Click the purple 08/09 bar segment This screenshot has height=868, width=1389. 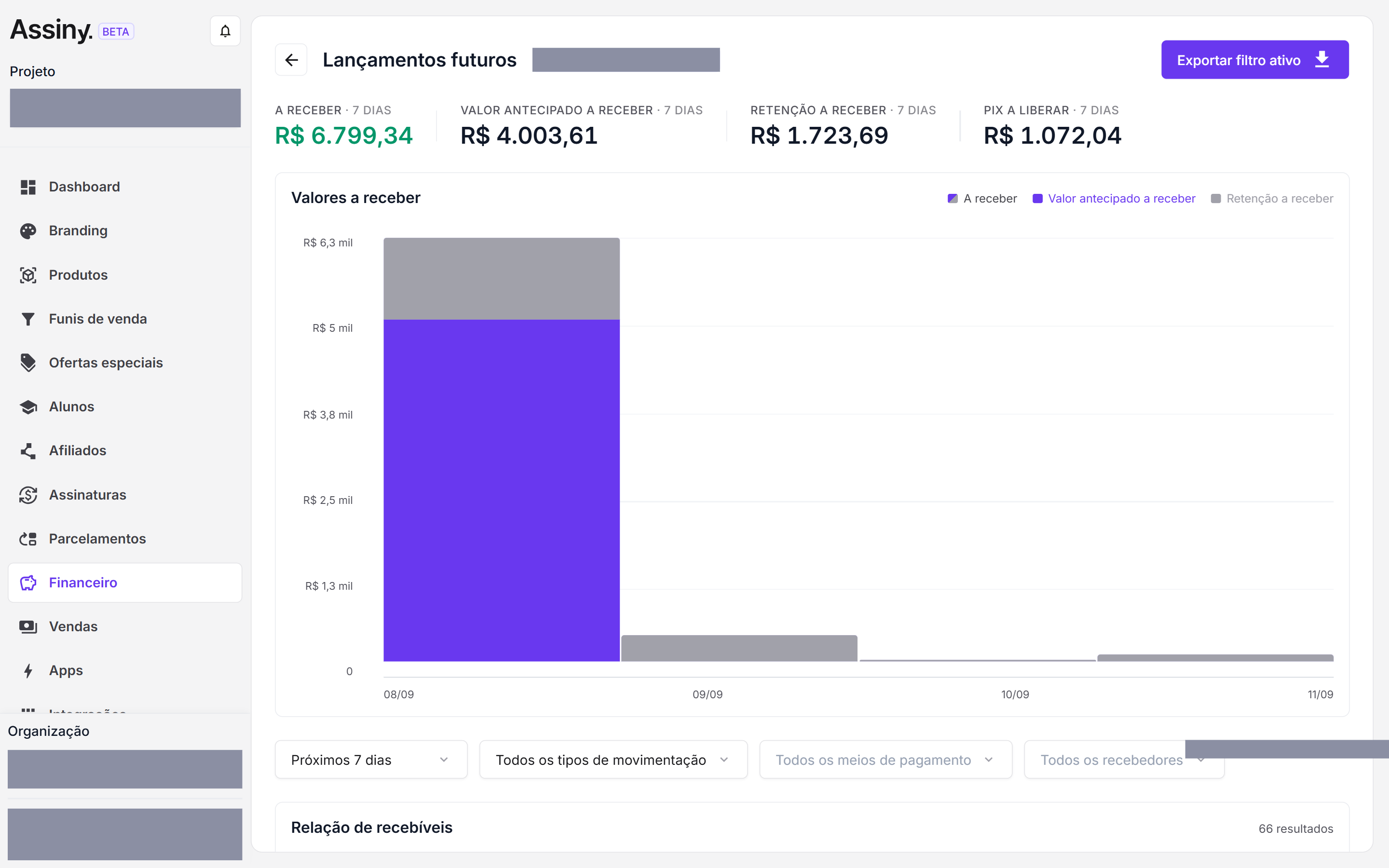[502, 490]
